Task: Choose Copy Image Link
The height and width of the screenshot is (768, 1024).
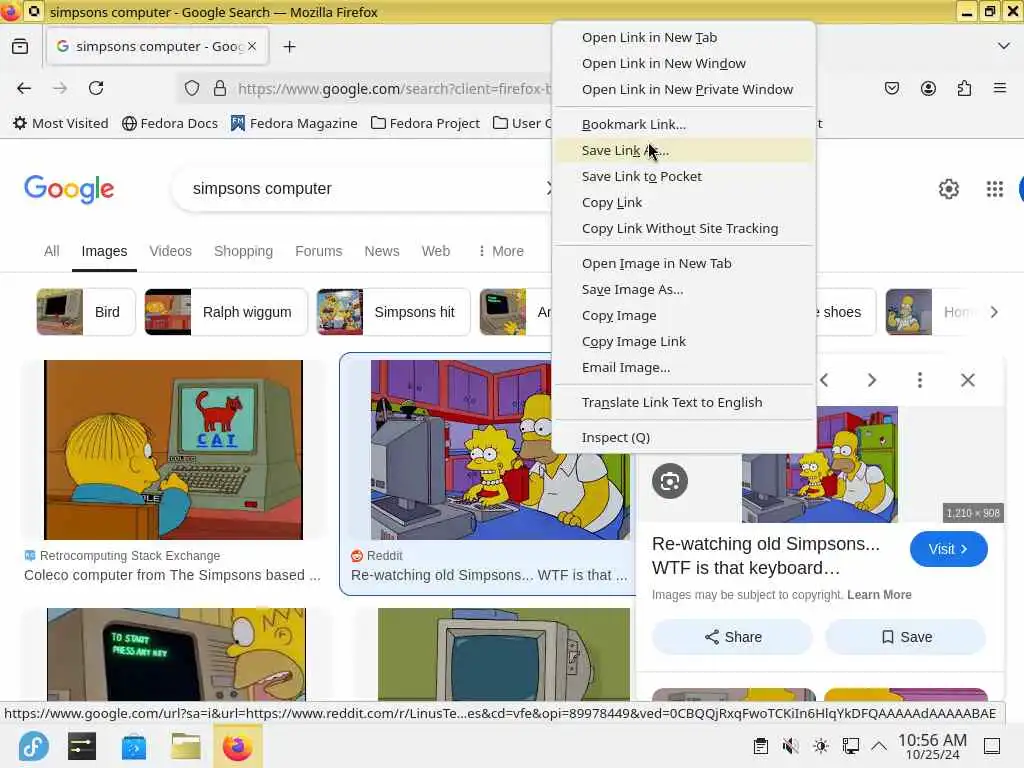Action: [684, 342]
